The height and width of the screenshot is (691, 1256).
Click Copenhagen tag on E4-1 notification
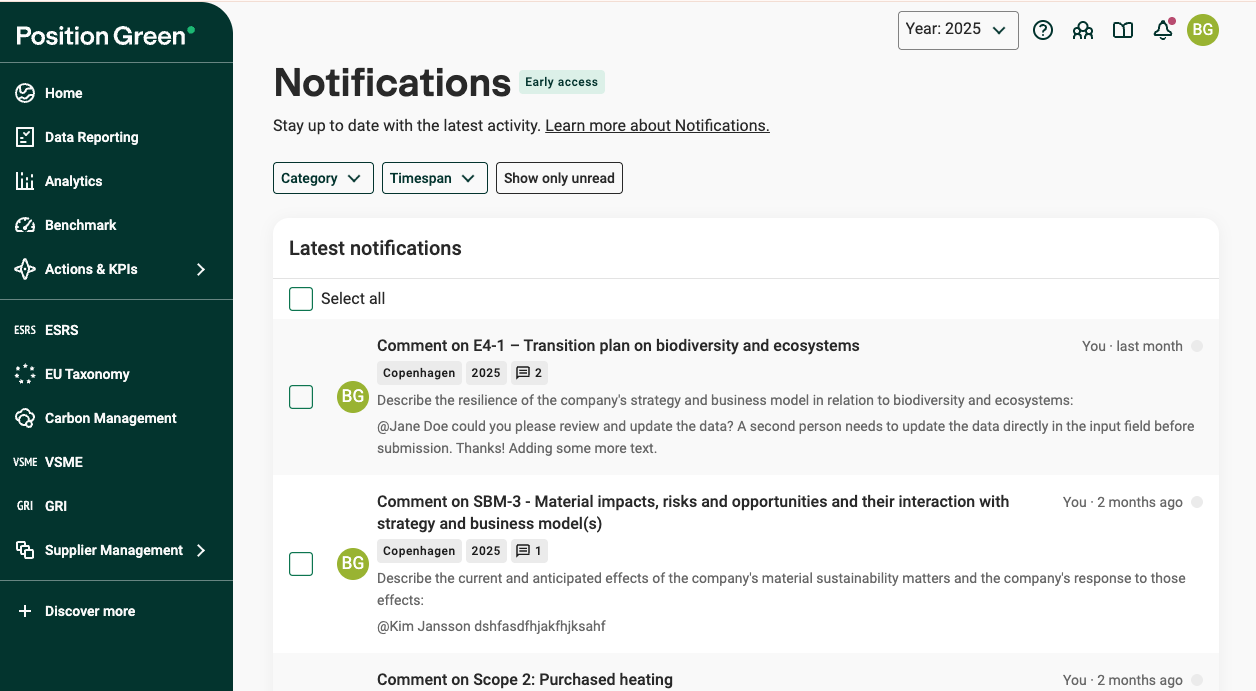pos(419,373)
